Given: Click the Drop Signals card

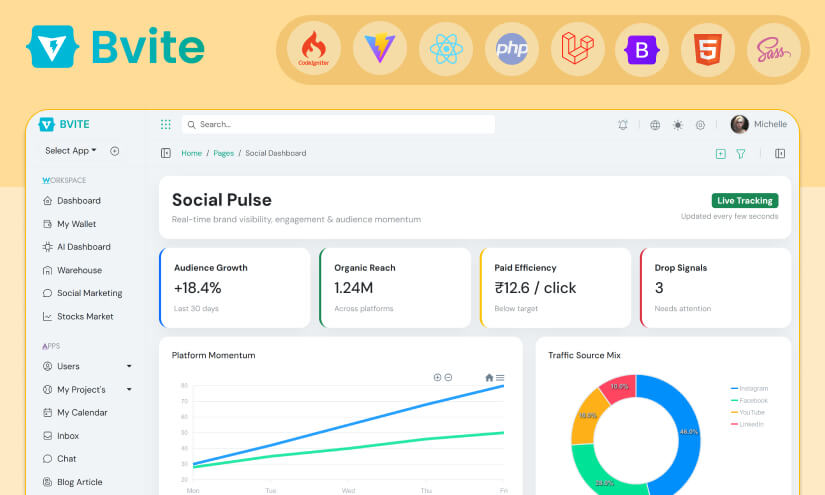Looking at the screenshot, I should 716,288.
